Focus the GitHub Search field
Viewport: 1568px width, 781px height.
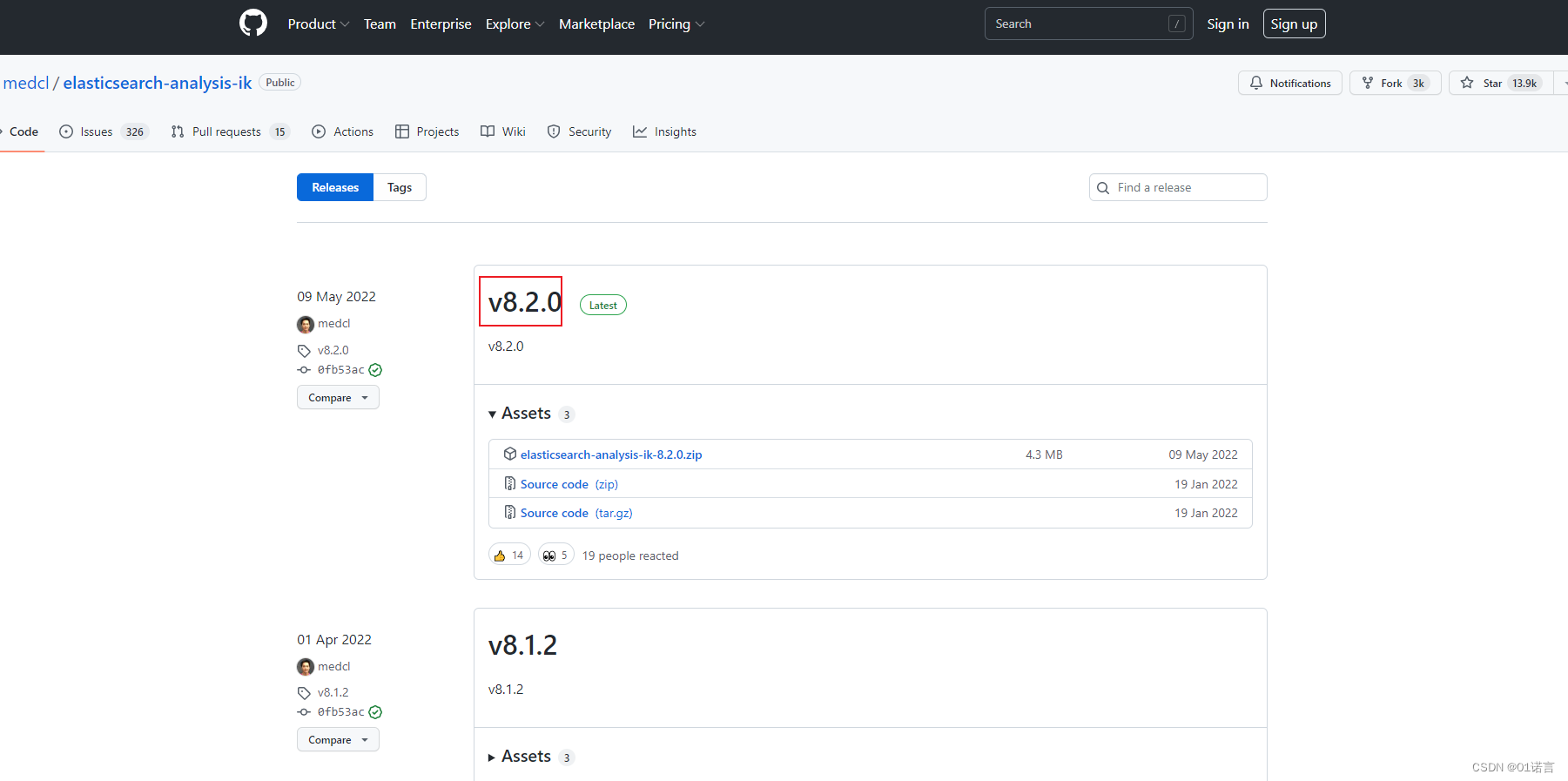(1088, 24)
